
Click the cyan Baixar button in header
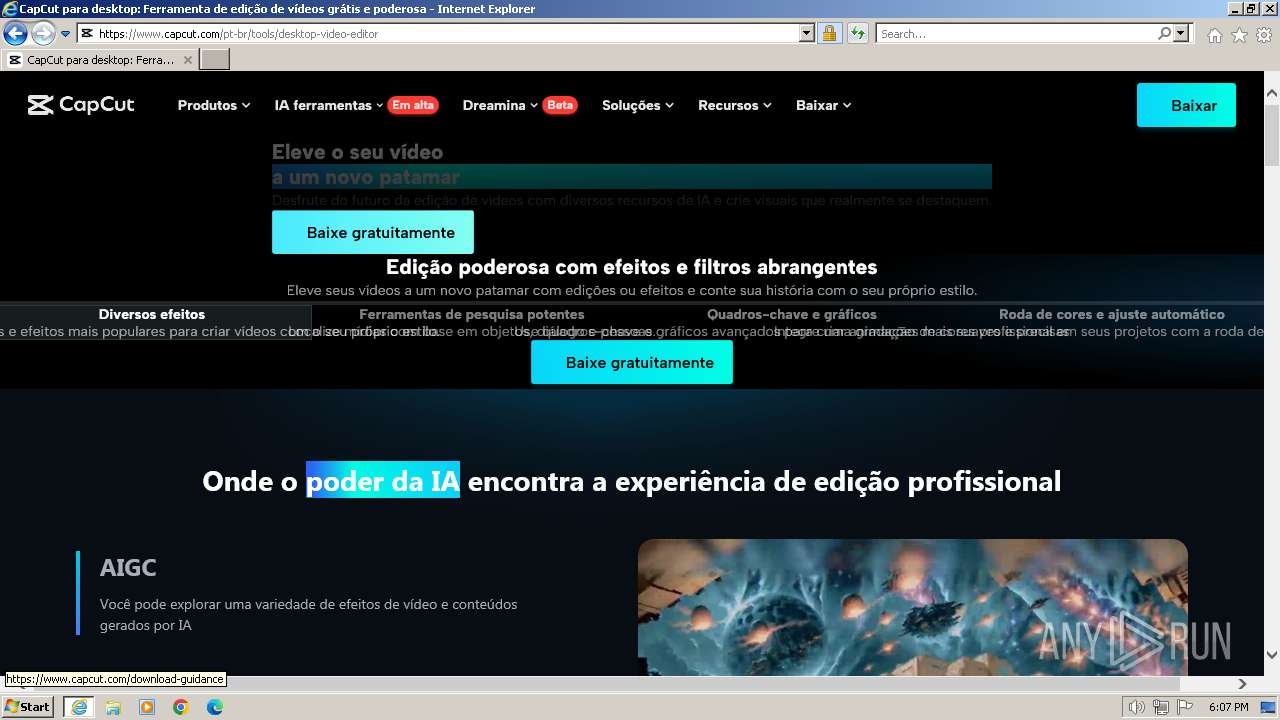pos(1186,105)
